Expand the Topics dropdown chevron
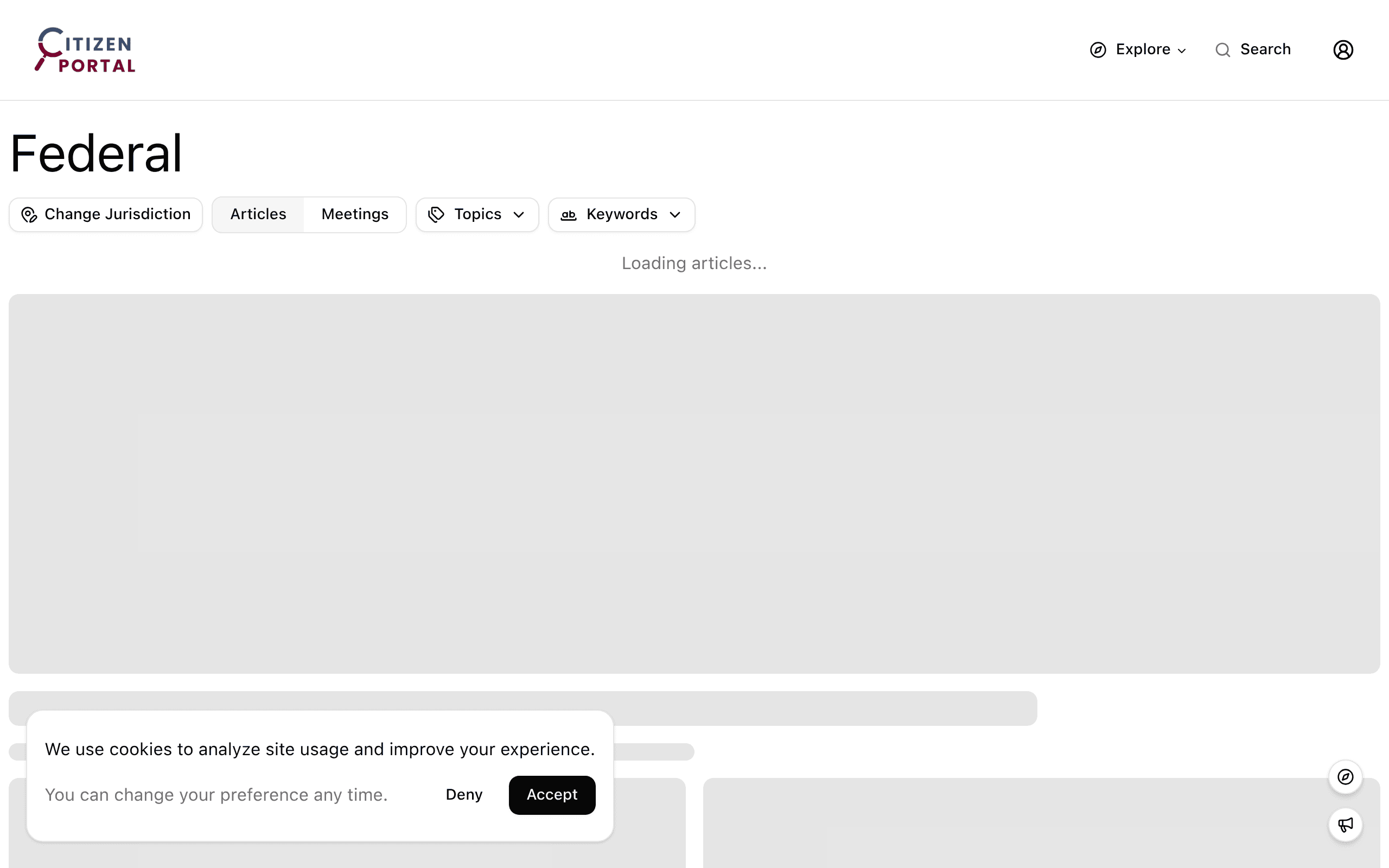1389x868 pixels. [x=519, y=215]
